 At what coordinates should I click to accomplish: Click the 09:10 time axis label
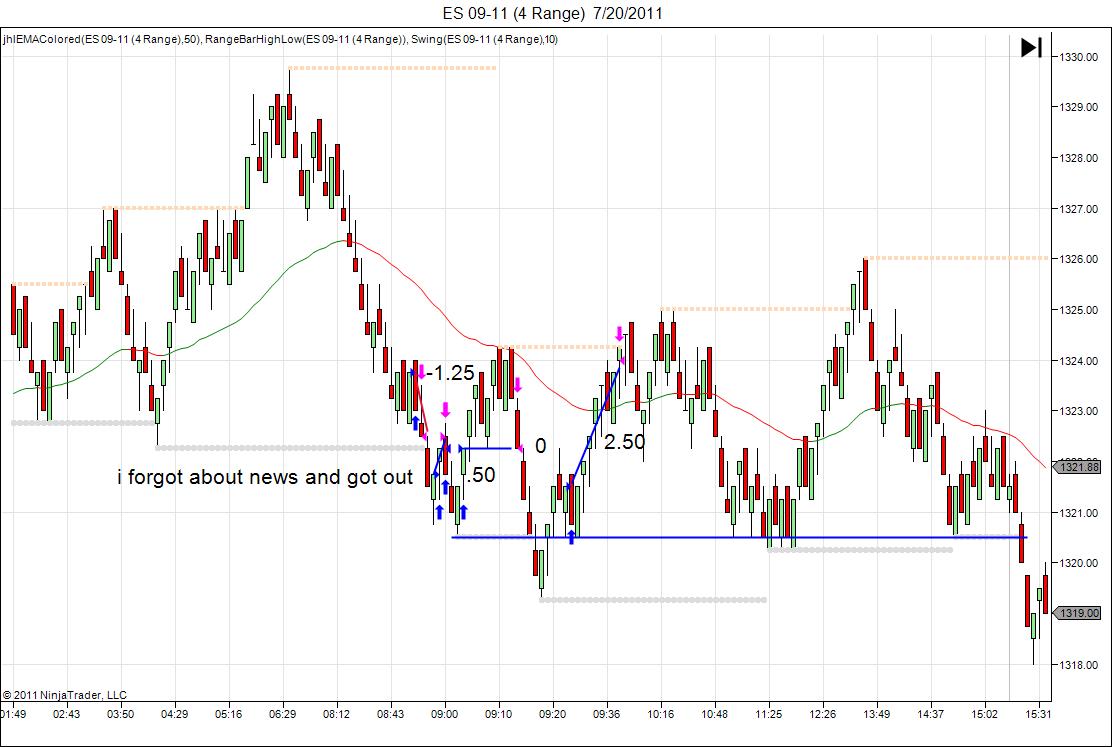(499, 714)
